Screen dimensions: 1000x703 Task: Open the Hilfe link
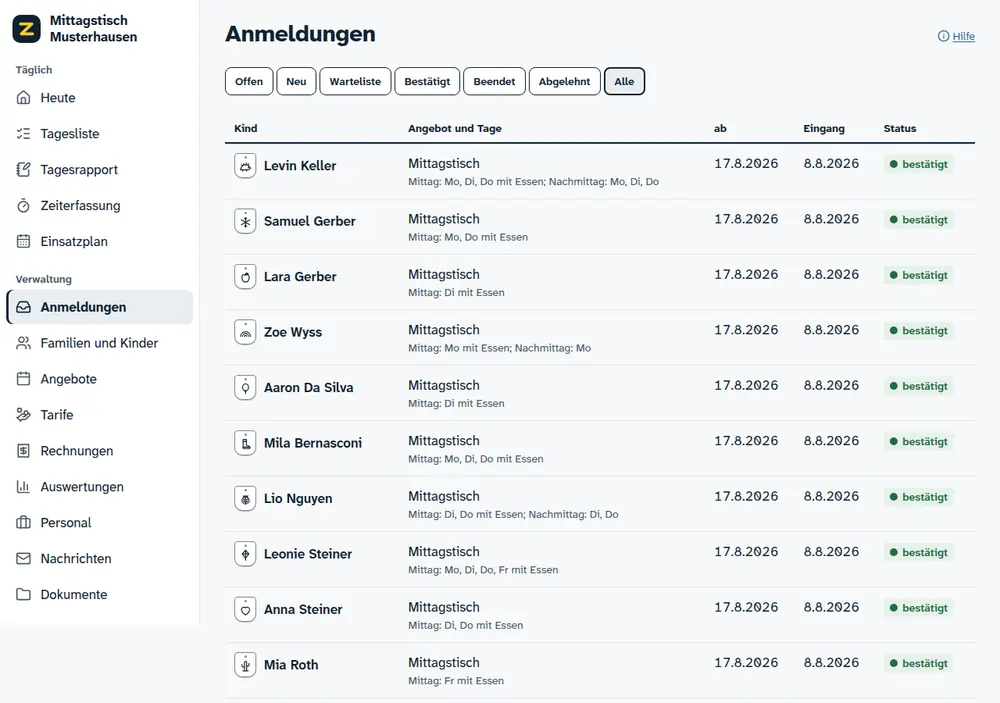(964, 36)
